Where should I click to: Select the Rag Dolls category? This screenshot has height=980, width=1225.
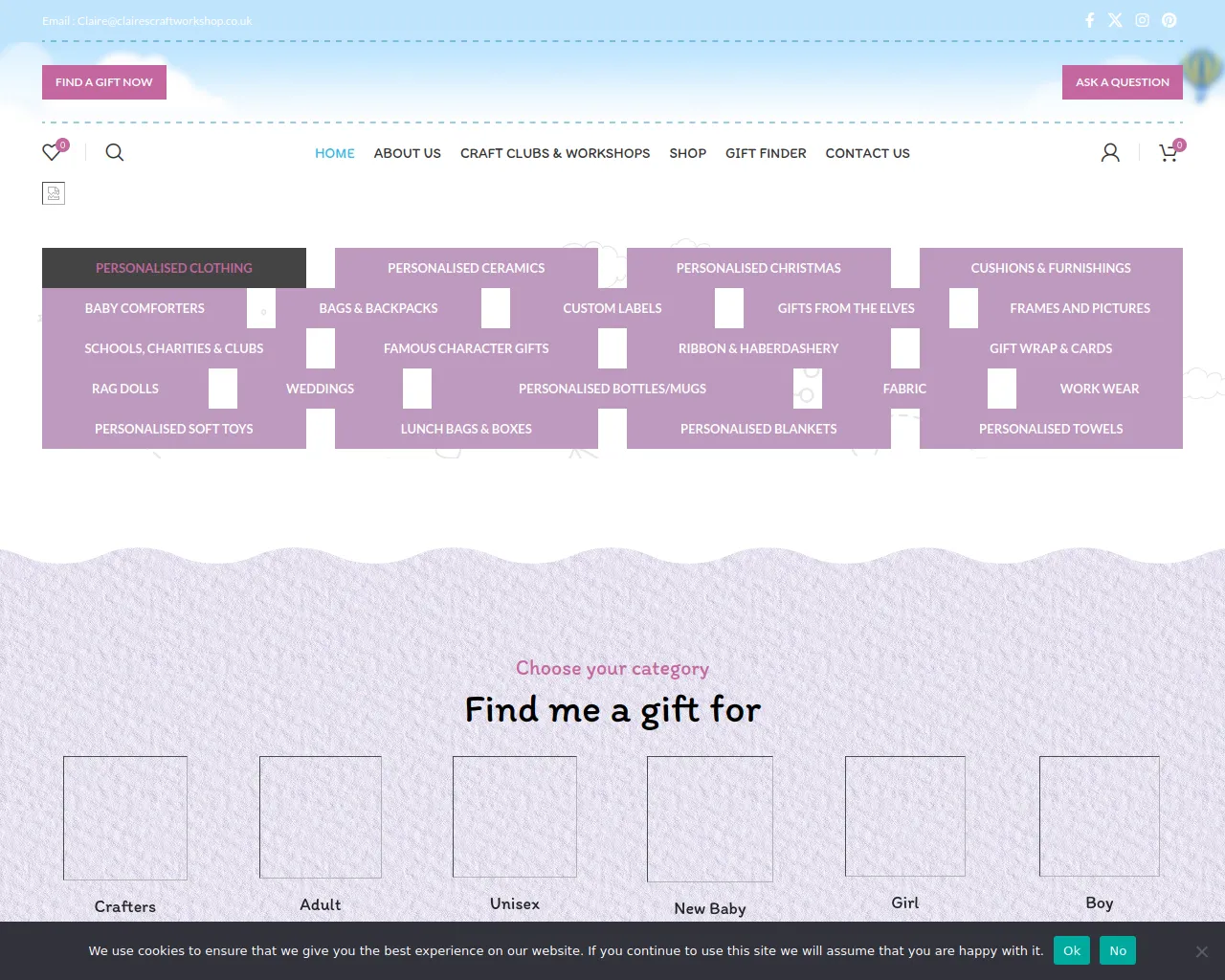[125, 389]
